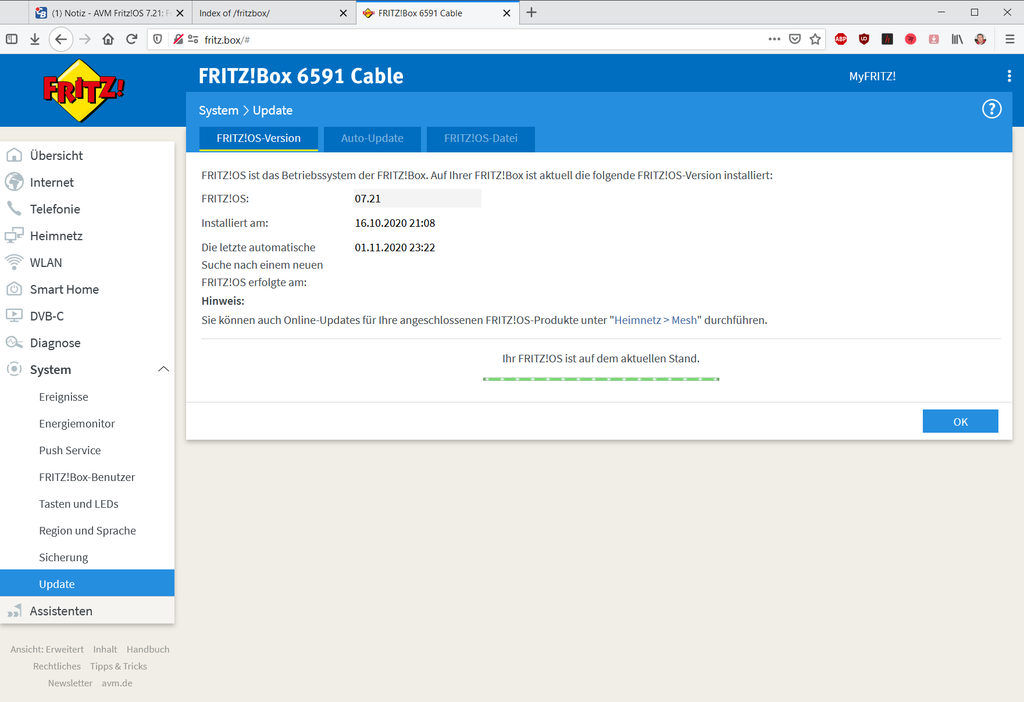Close the FRITZ!Box 6591 Cable browser tab

tap(506, 13)
